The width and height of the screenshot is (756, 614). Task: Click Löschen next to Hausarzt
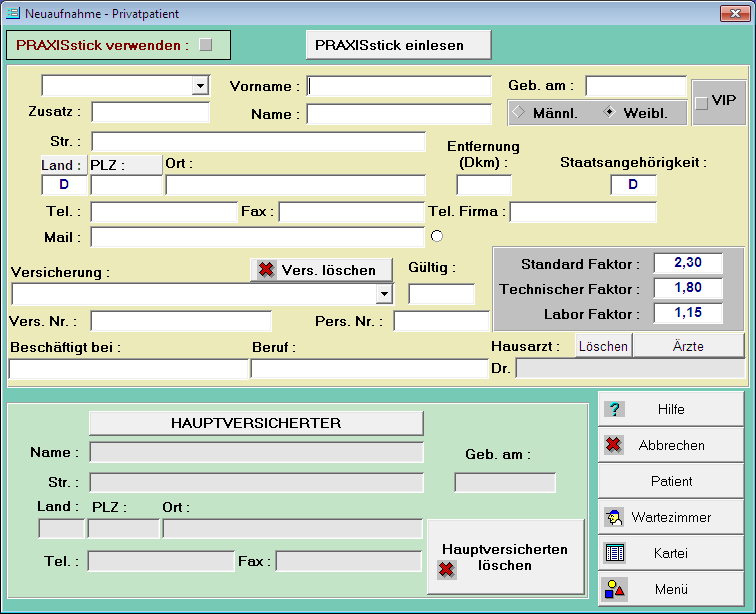pos(603,346)
